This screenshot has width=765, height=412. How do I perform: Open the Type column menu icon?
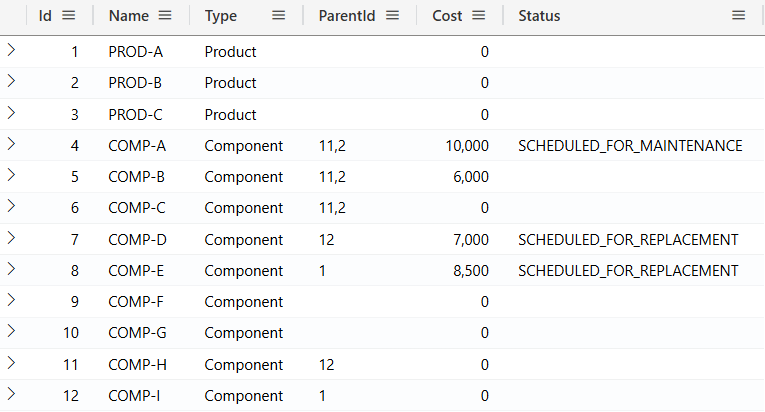(279, 16)
